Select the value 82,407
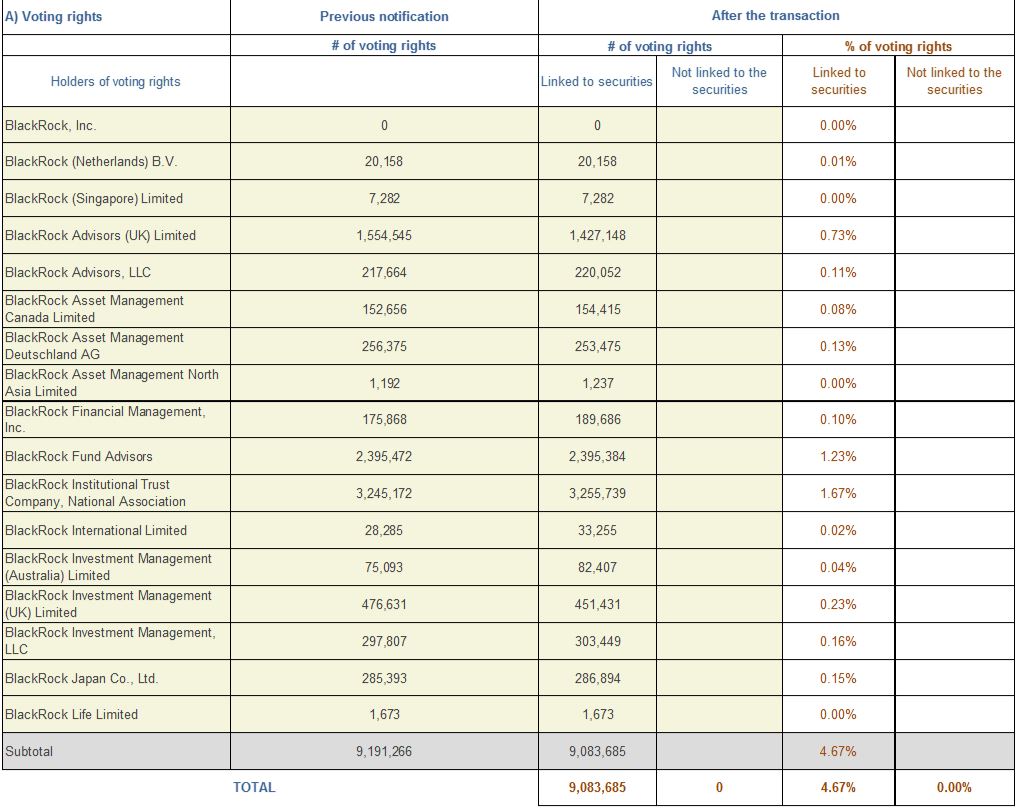Image resolution: width=1016 pixels, height=811 pixels. (597, 567)
